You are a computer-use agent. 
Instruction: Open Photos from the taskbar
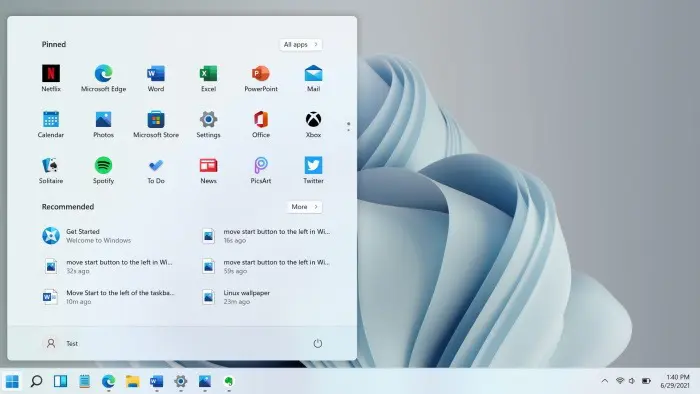click(205, 382)
